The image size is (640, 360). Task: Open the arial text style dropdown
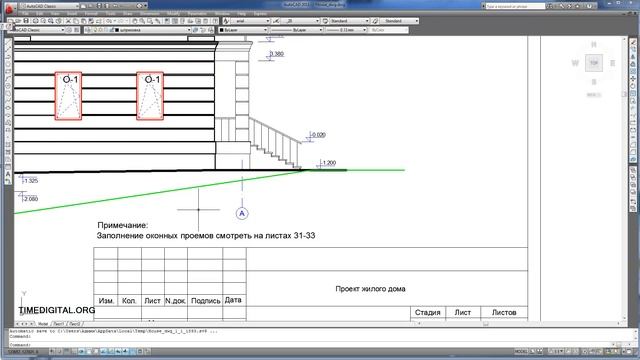[x=251, y=21]
